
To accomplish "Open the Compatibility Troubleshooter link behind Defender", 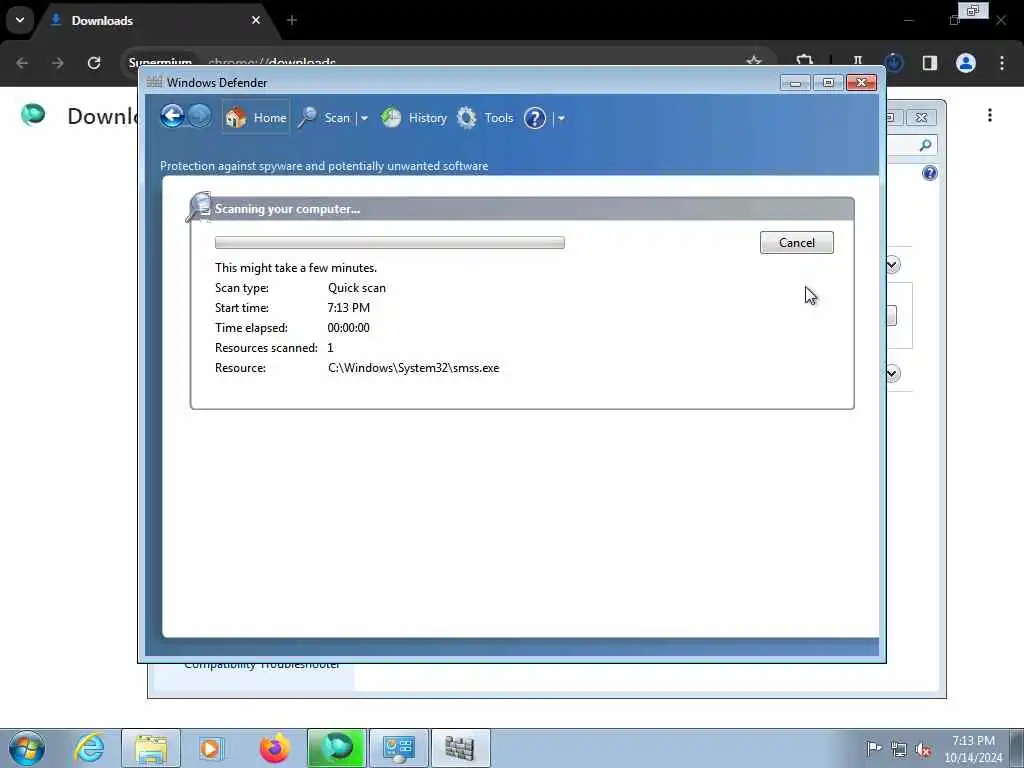I will 262,665.
